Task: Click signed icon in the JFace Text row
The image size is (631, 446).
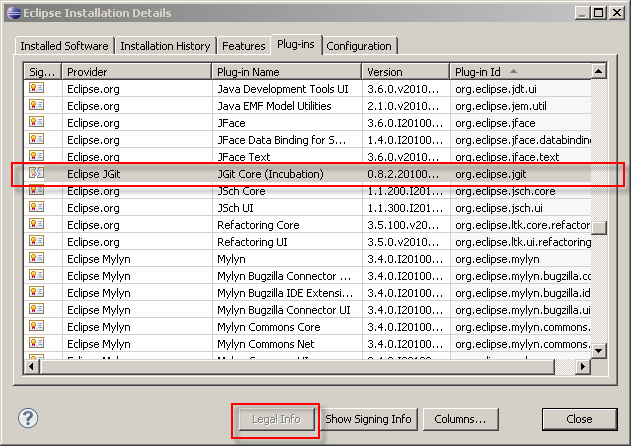Action: click(36, 155)
